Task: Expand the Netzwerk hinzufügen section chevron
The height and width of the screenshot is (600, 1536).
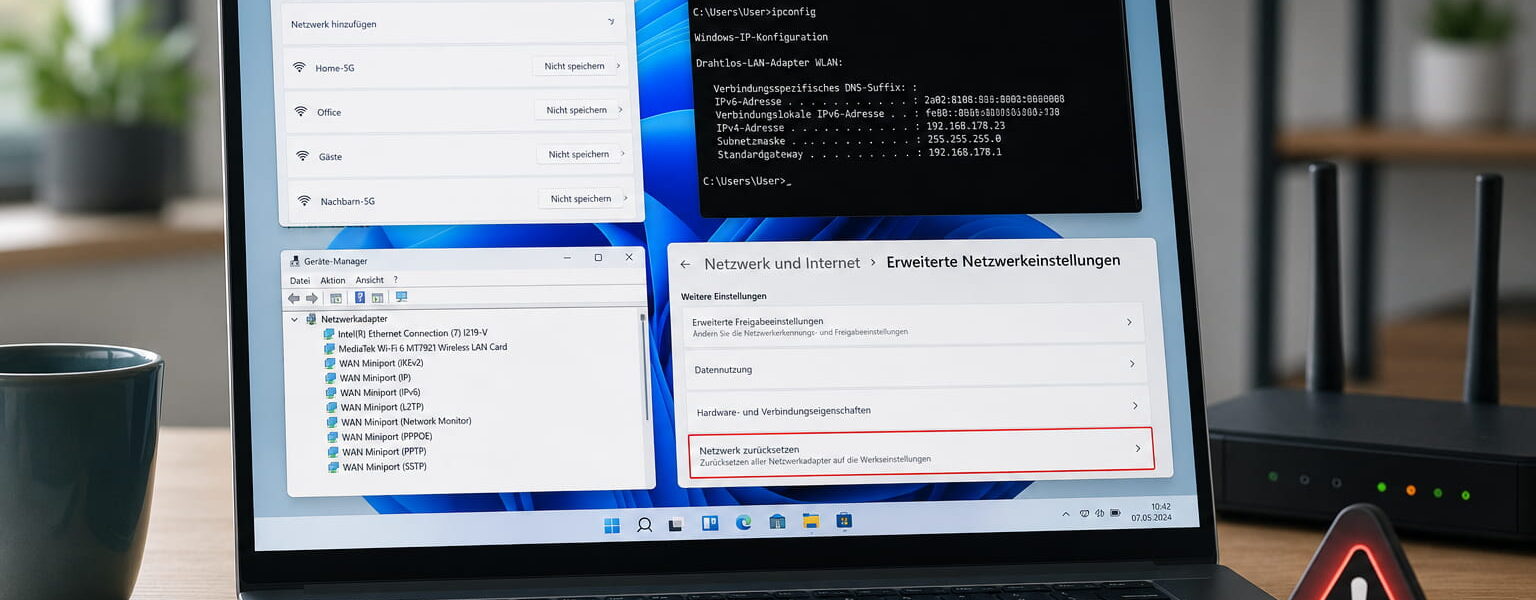Action: click(x=611, y=20)
